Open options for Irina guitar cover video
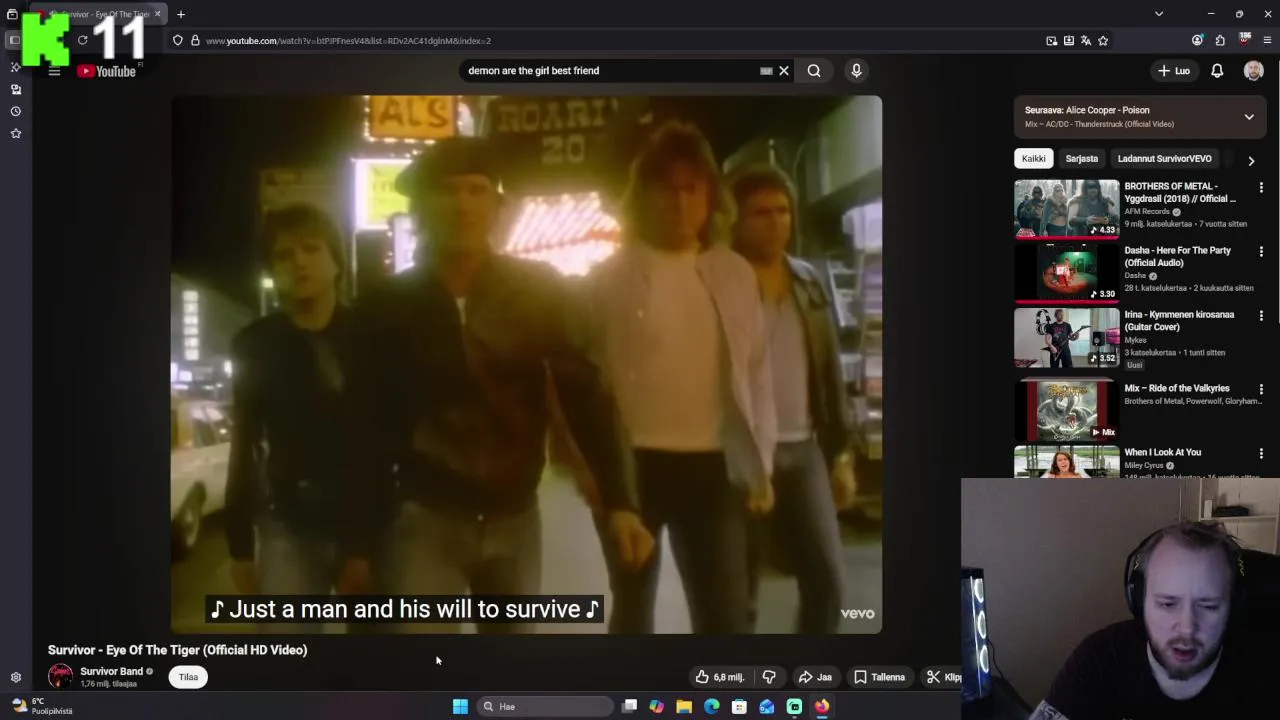This screenshot has height=720, width=1280. (1261, 316)
